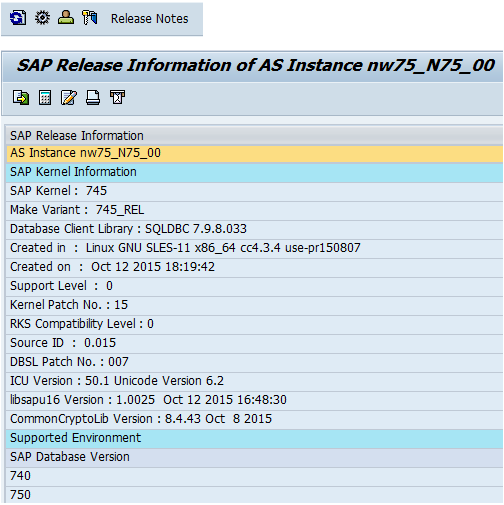Select the AS Instance nw75_N75_00 row
This screenshot has height=505, width=504.
coord(255,153)
